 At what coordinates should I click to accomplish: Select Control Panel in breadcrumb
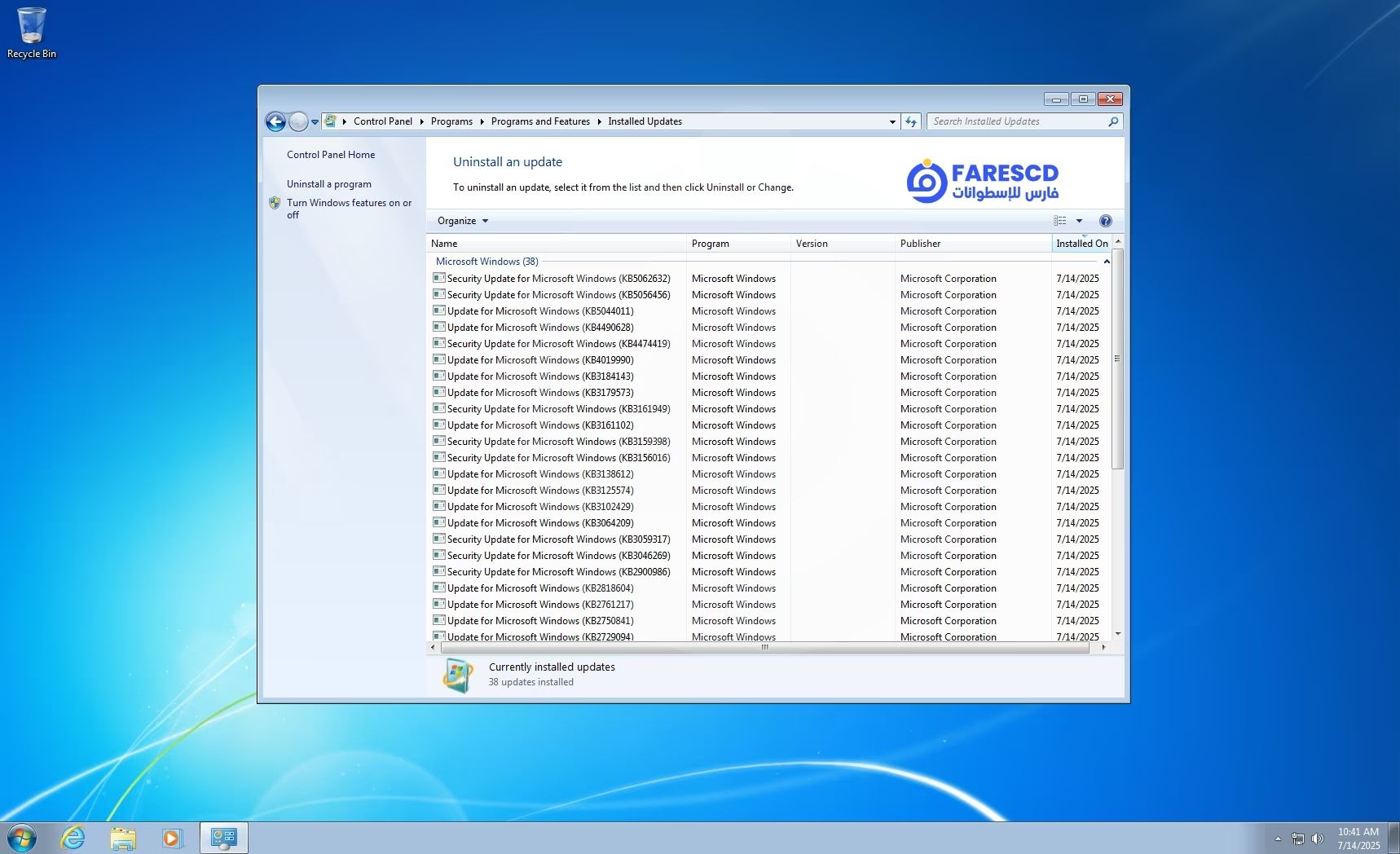click(383, 121)
